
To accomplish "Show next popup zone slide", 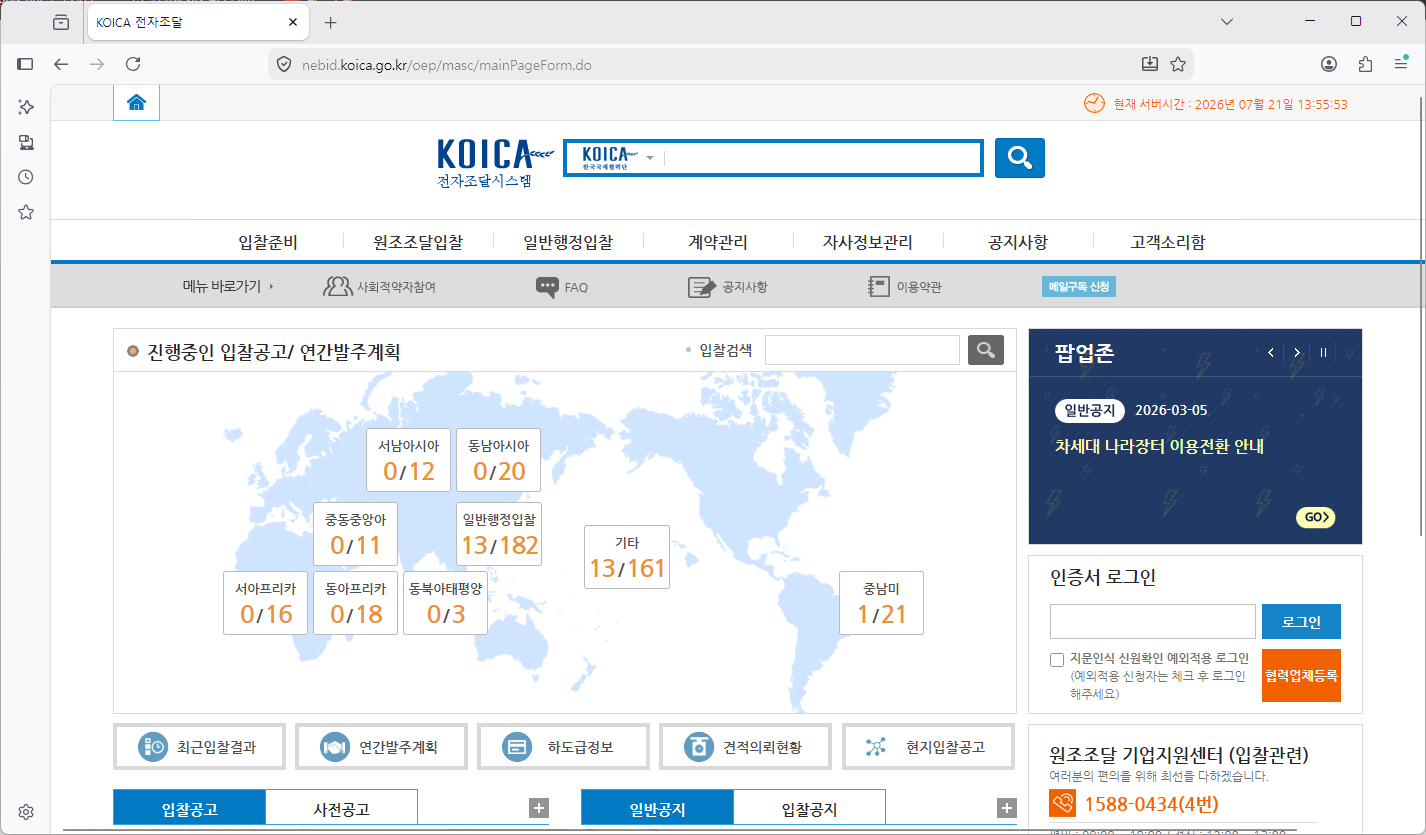I will point(1297,353).
